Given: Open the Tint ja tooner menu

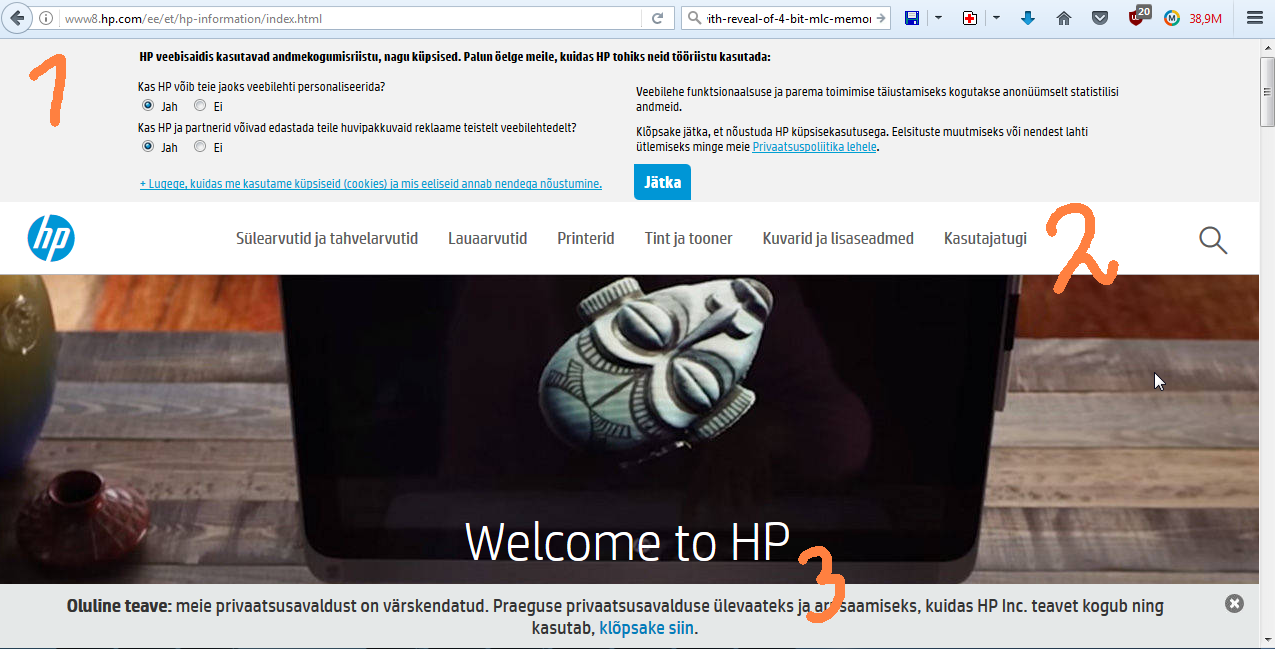Looking at the screenshot, I should point(689,238).
